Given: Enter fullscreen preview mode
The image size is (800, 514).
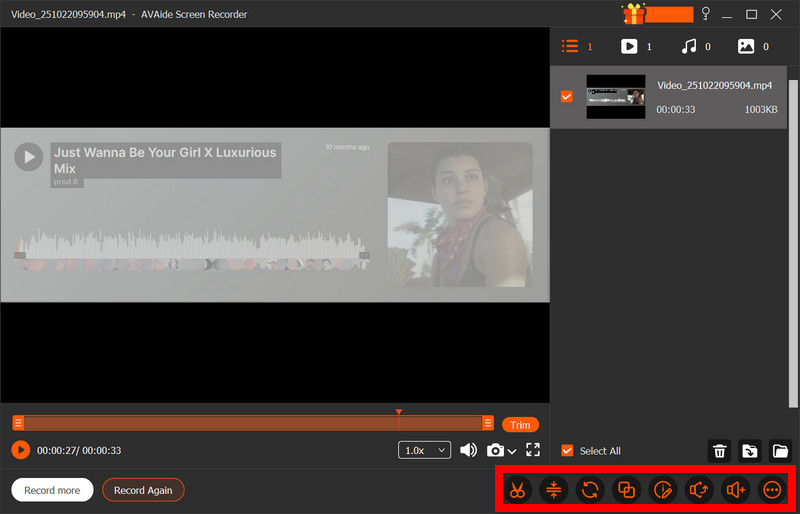Looking at the screenshot, I should click(533, 450).
